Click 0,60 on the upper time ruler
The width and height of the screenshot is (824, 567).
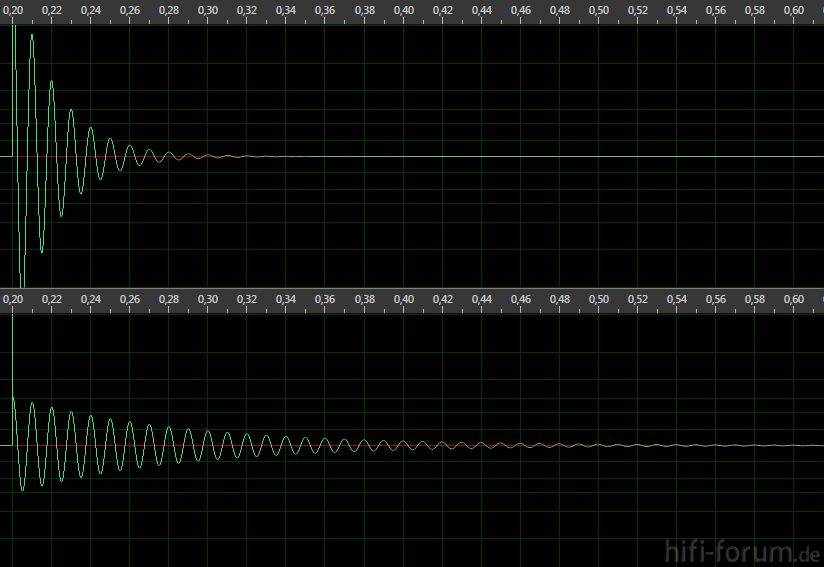coord(794,10)
